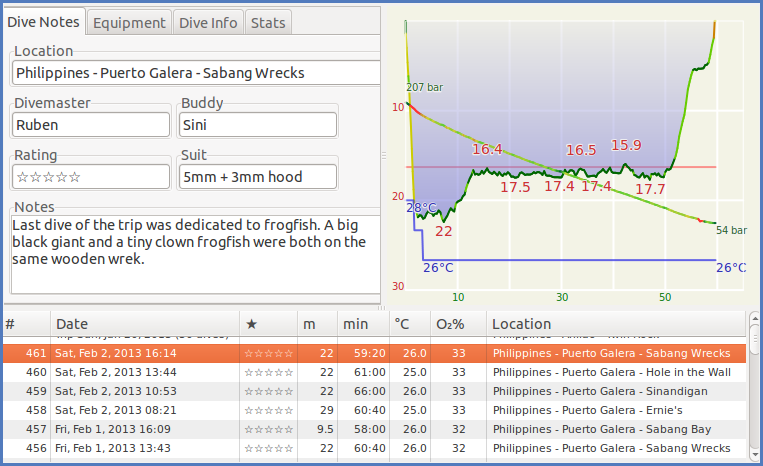Screen dimensions: 763x466
Task: Click the Location text field
Action: (x=196, y=73)
